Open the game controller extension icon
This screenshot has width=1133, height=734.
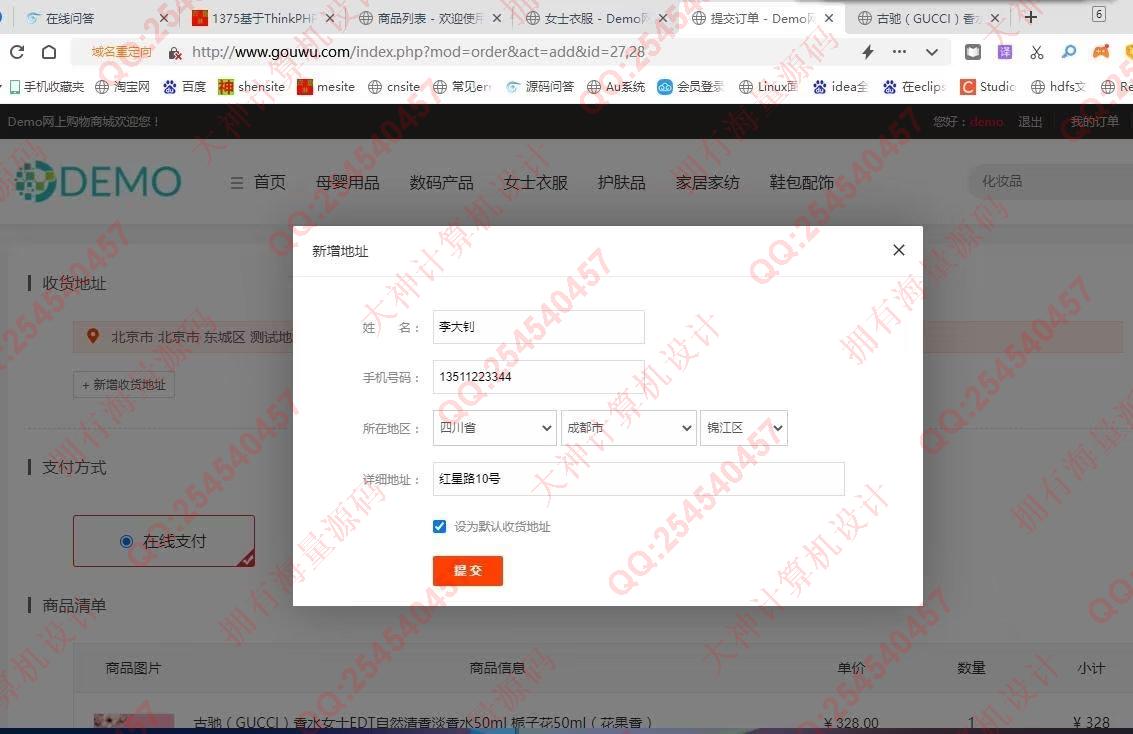click(1100, 52)
